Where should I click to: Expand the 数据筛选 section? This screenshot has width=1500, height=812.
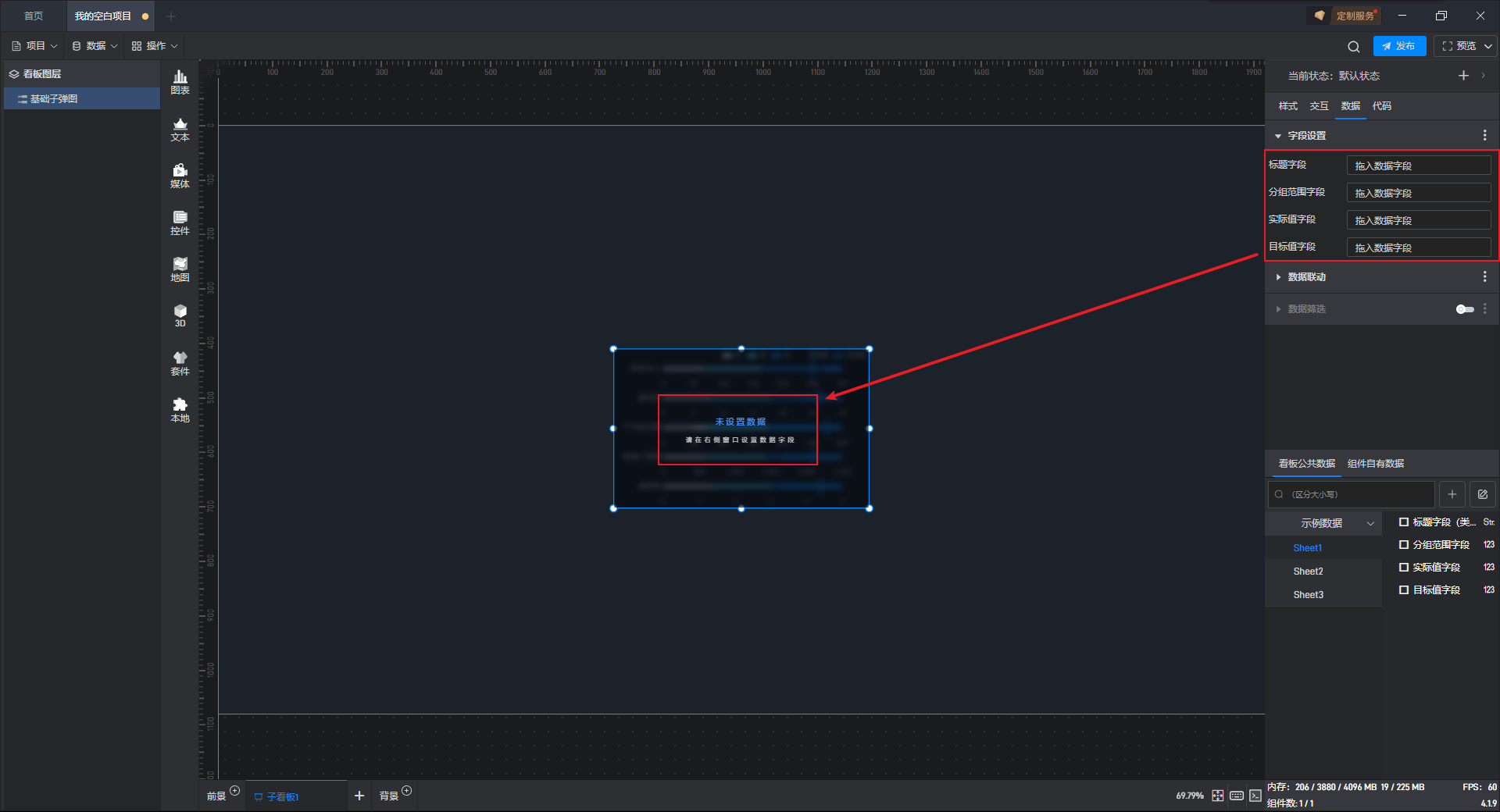tap(1278, 309)
